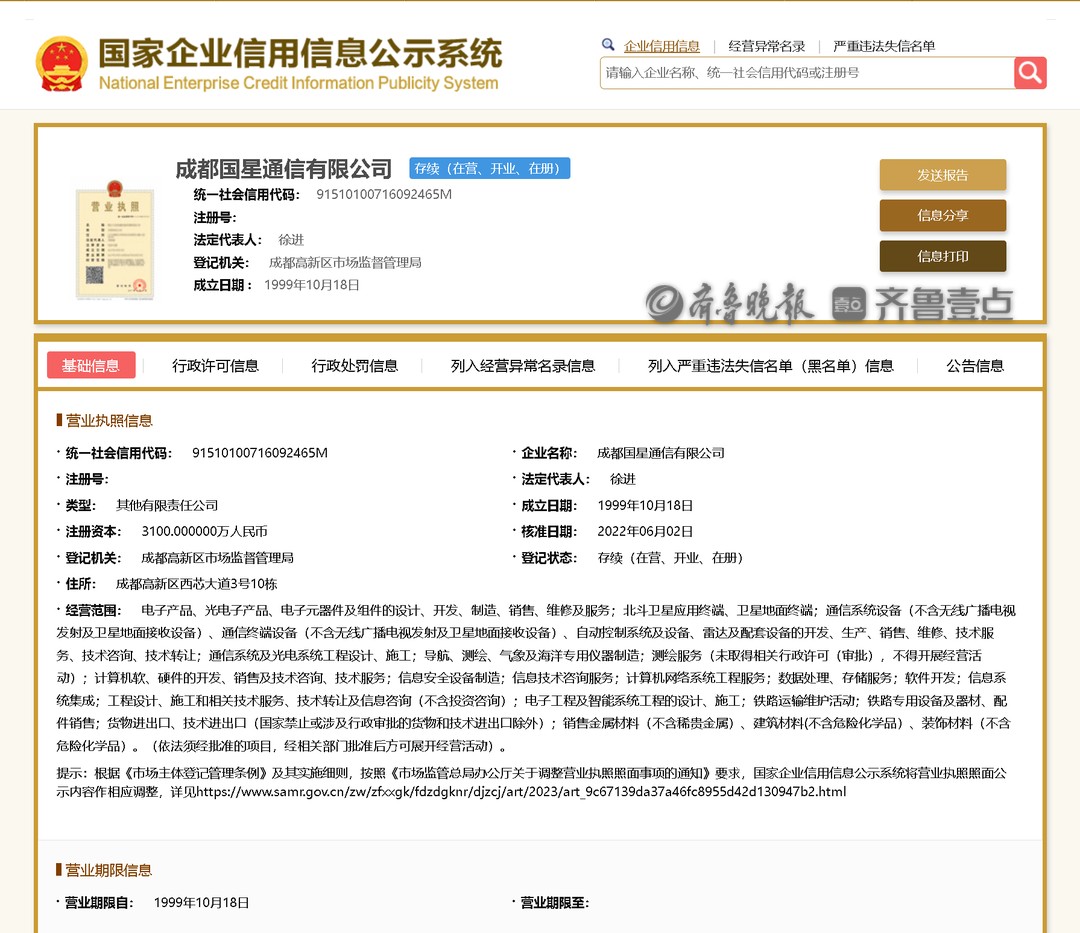Click the 存续 status badge beside company name
This screenshot has width=1080, height=933.
coord(489,168)
